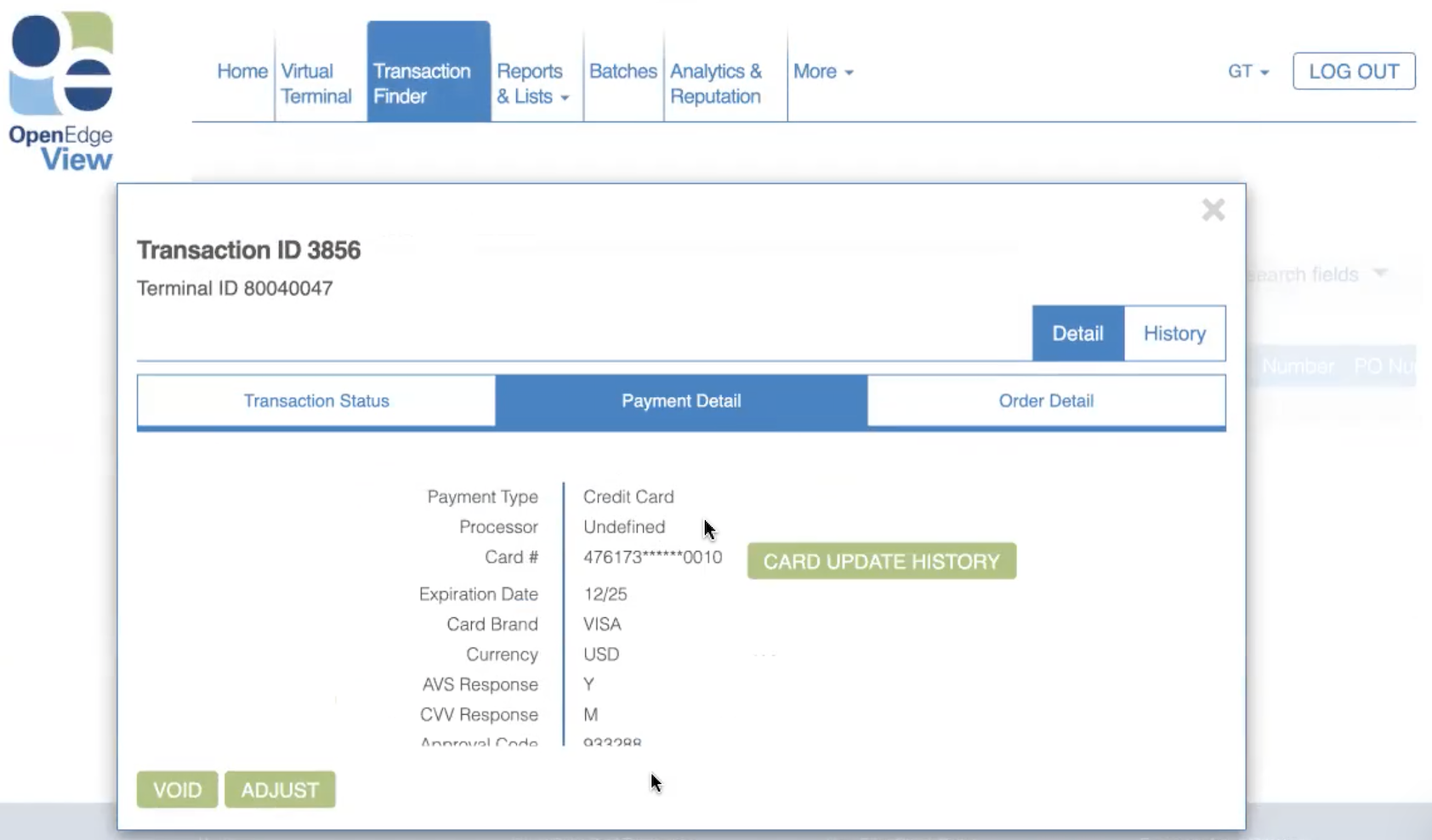Void this transaction
The image size is (1432, 840).
pyautogui.click(x=177, y=790)
